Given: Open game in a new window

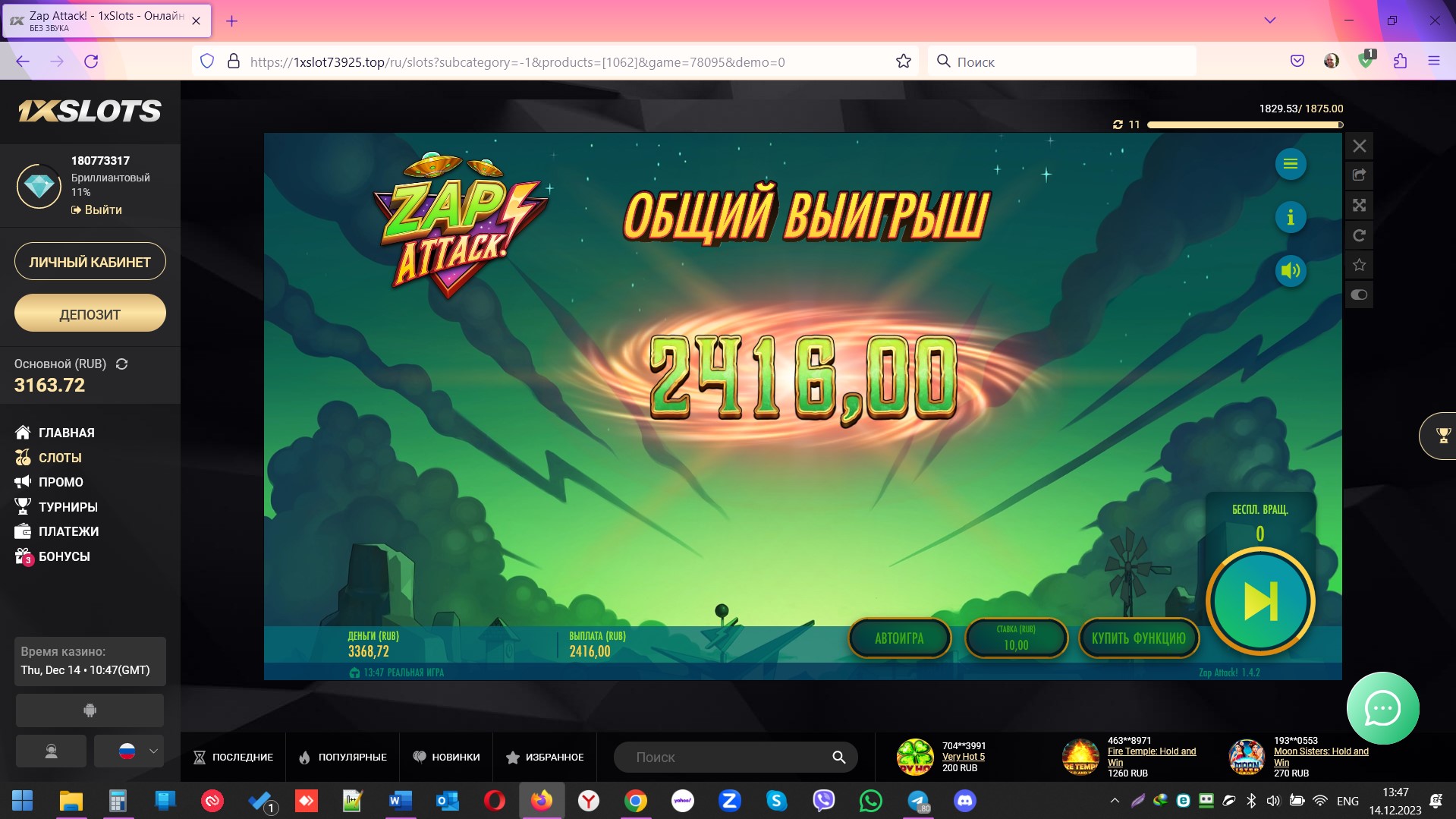Looking at the screenshot, I should click(x=1359, y=175).
